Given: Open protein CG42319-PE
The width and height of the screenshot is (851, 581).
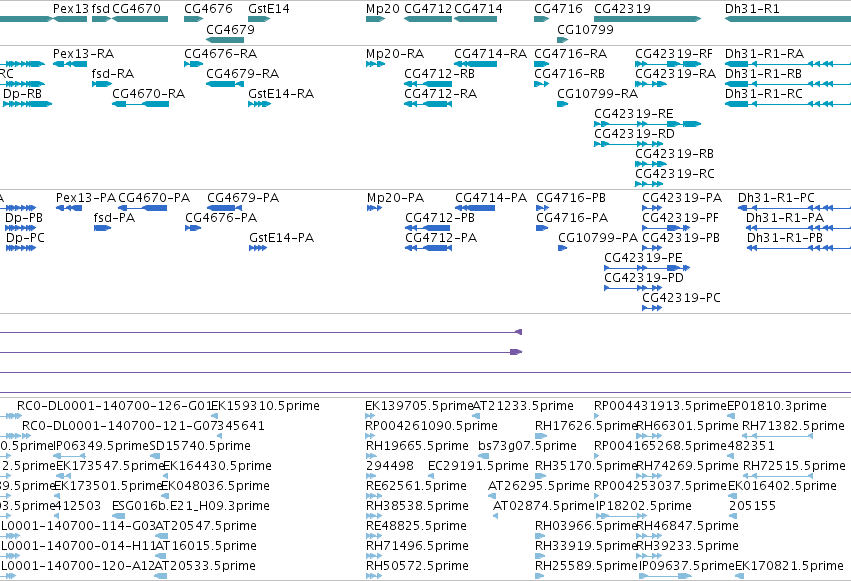Looking at the screenshot, I should pyautogui.click(x=647, y=269).
